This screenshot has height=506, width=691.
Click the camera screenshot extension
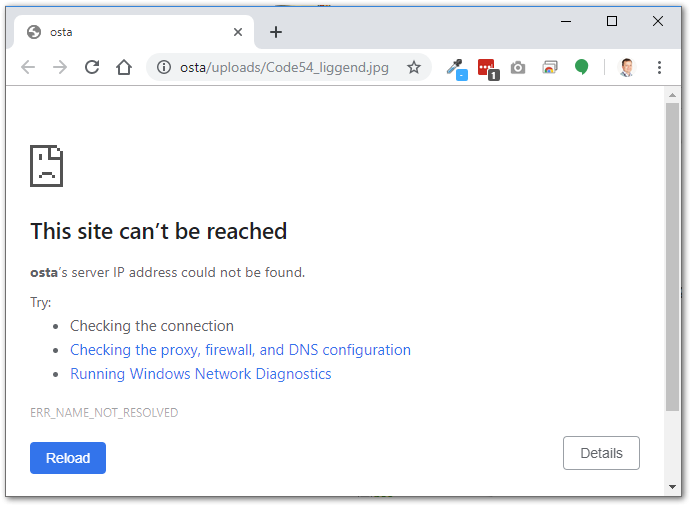click(518, 68)
